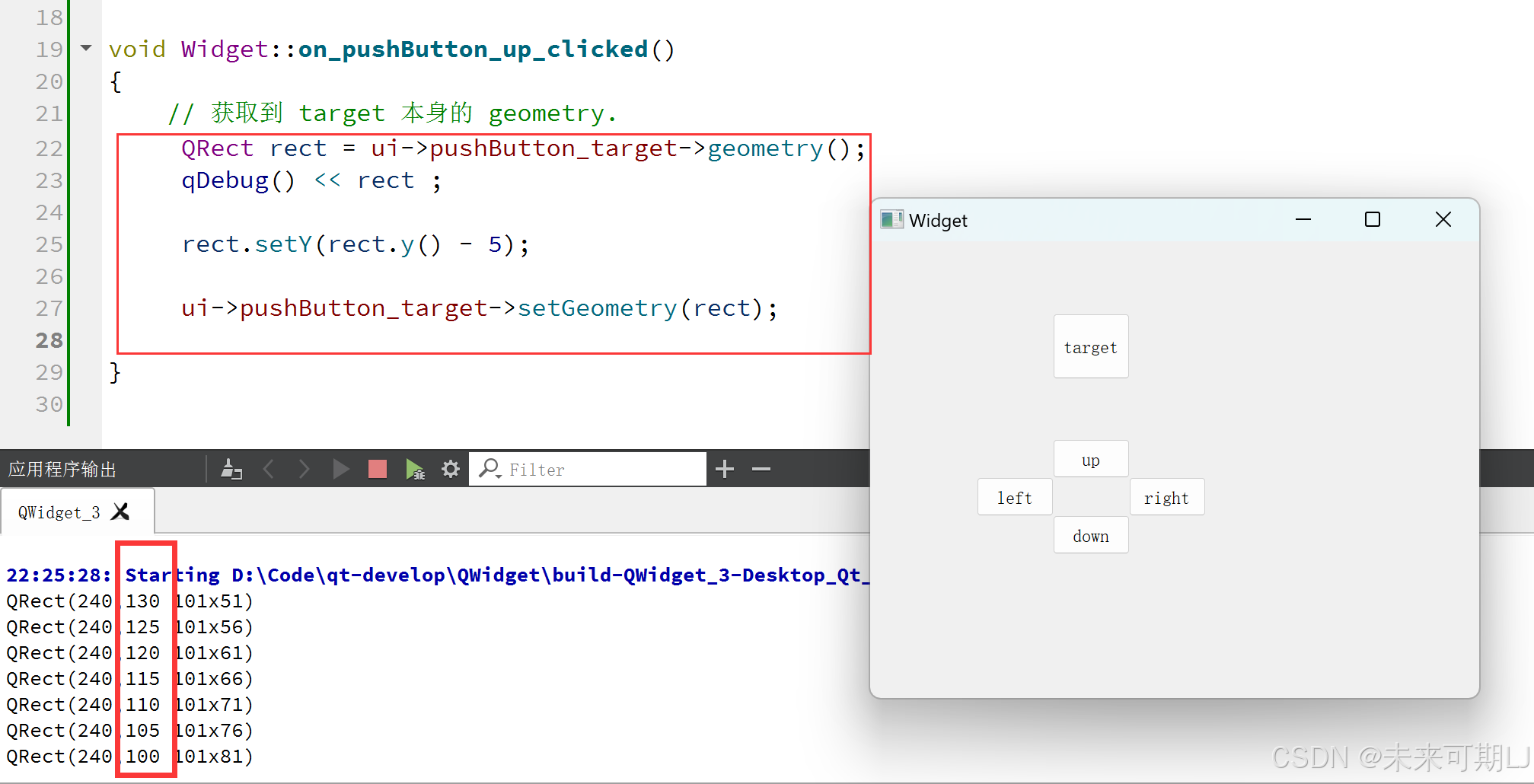The width and height of the screenshot is (1534, 784).
Task: Click the qDebug() call on line 23
Action: pyautogui.click(x=238, y=181)
